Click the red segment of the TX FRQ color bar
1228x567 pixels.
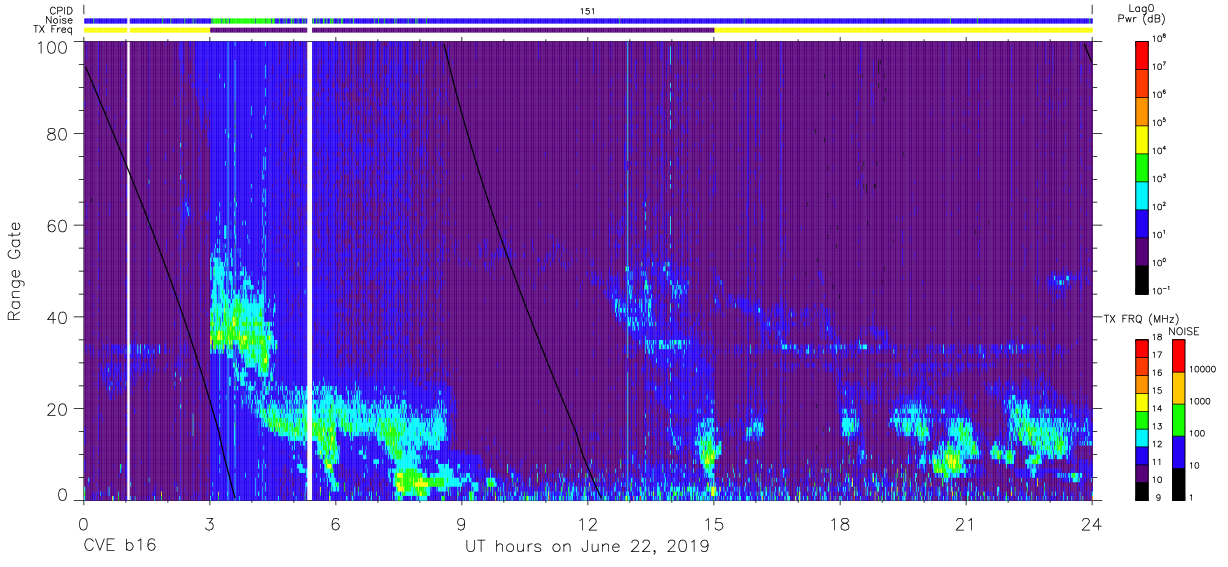[1142, 348]
